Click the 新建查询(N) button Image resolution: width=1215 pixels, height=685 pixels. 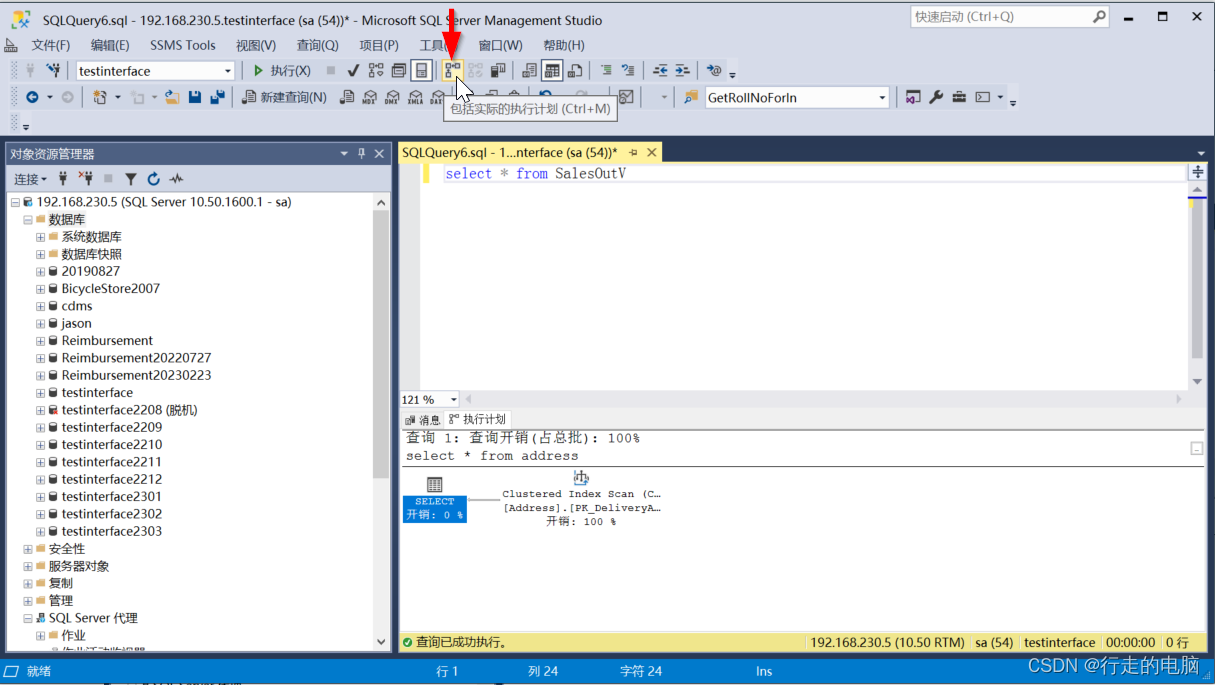[285, 97]
